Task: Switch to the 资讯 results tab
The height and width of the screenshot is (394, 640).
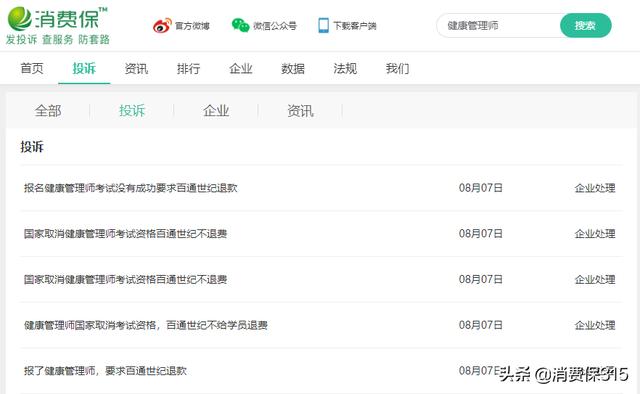Action: pos(300,111)
